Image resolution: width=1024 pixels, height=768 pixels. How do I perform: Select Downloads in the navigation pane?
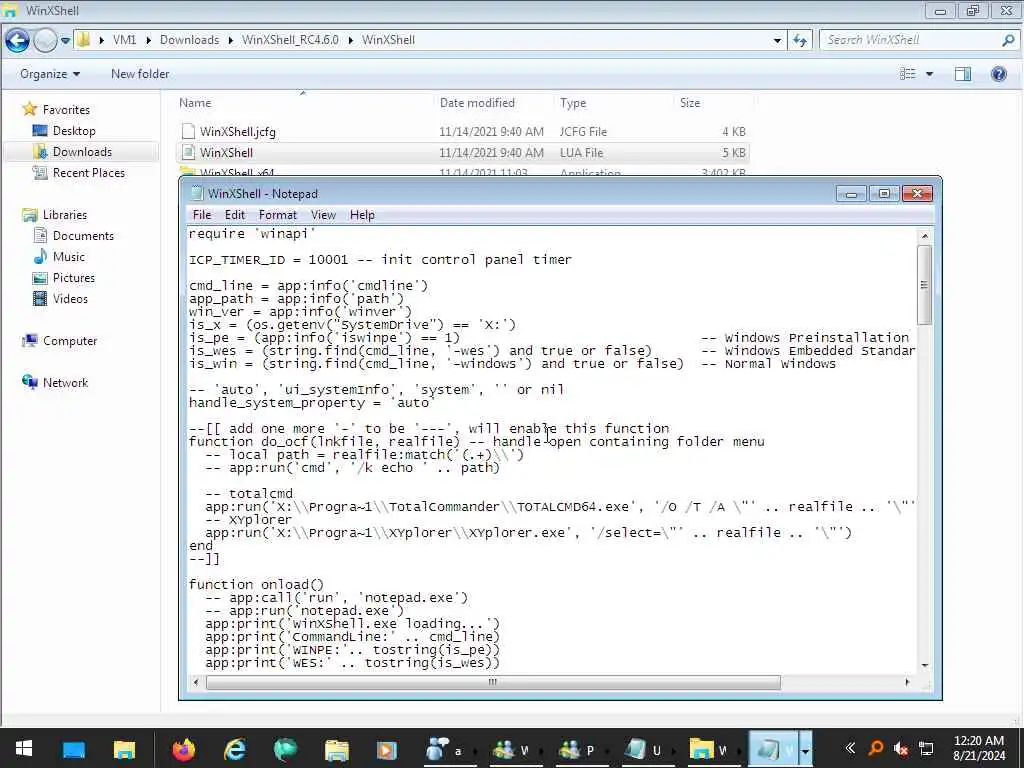82,152
